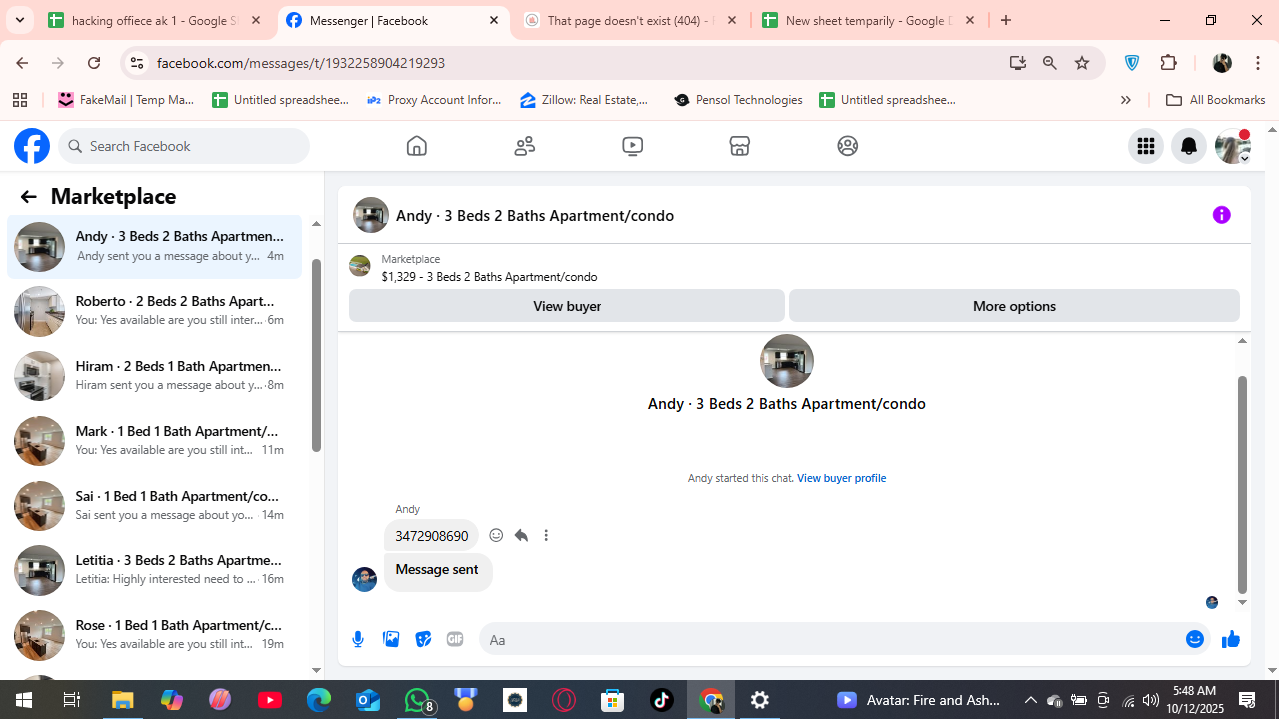Switch to the hacking offiece ak 1 tab
Screen dimensions: 1279x719
coord(155,20)
